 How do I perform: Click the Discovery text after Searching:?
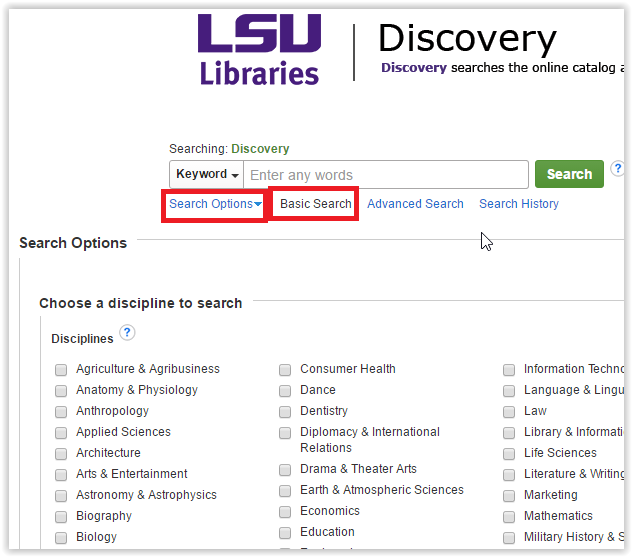click(260, 149)
